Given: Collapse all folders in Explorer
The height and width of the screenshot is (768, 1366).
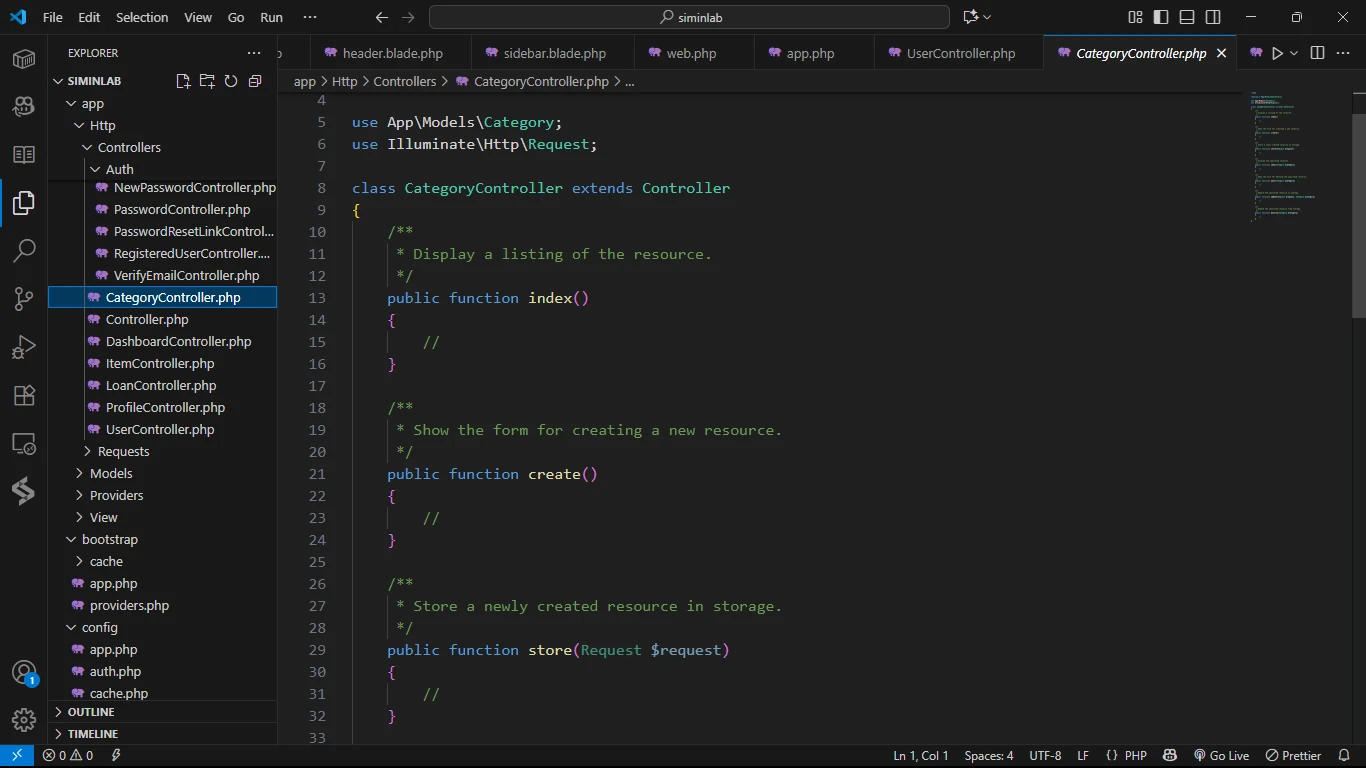Looking at the screenshot, I should pyautogui.click(x=255, y=81).
